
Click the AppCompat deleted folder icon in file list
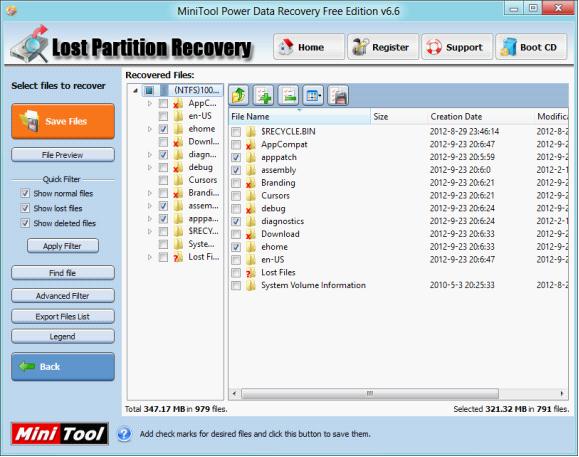tap(251, 145)
